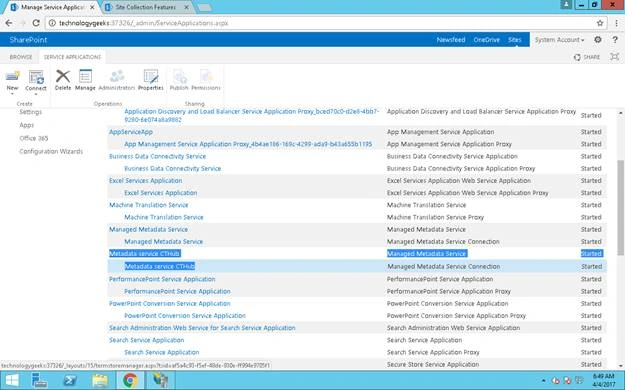Viewport: 625px width, 390px height.
Task: Launch PowerShell from the taskbar
Action: click(70, 380)
